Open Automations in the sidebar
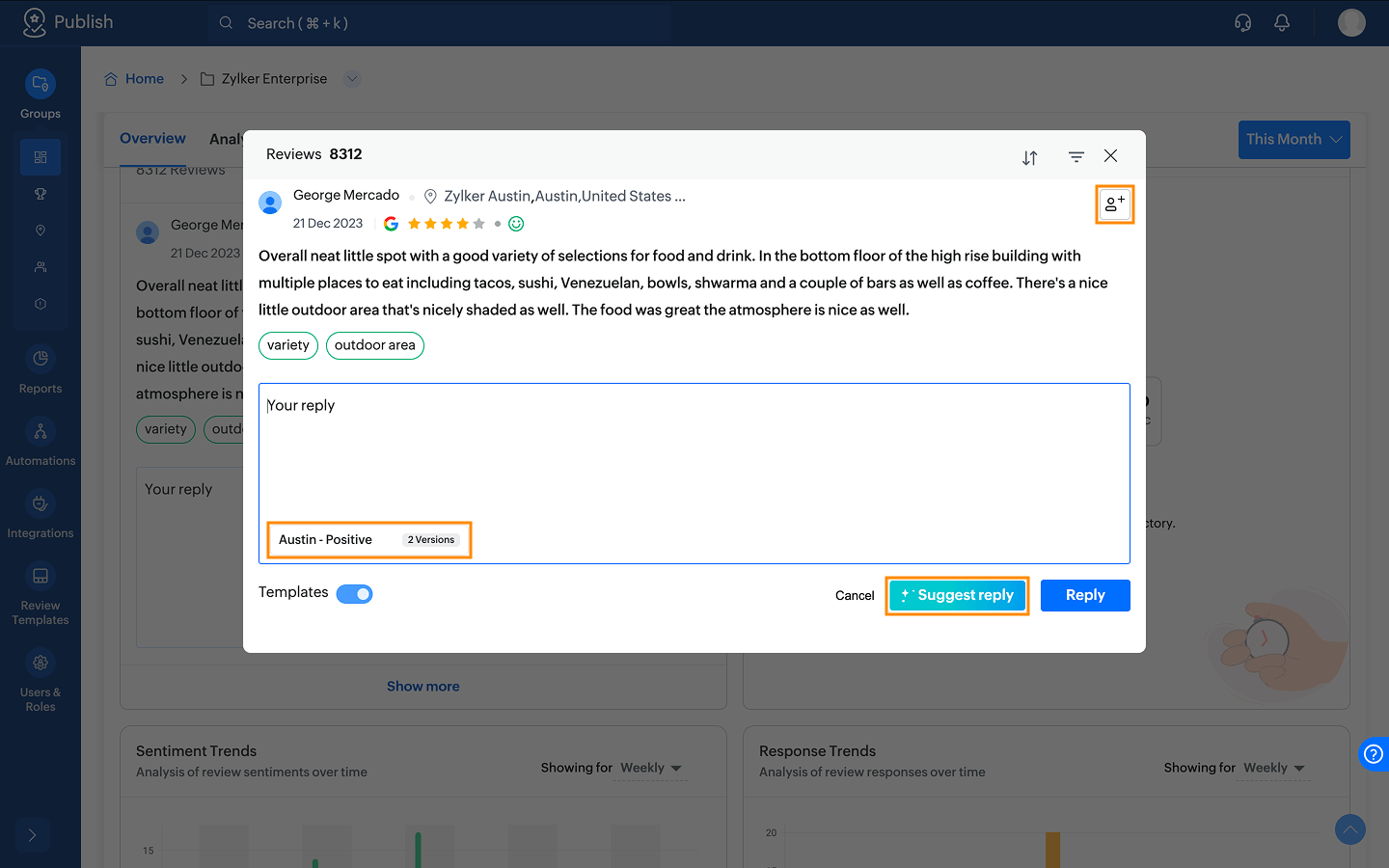The image size is (1389, 868). 41,442
